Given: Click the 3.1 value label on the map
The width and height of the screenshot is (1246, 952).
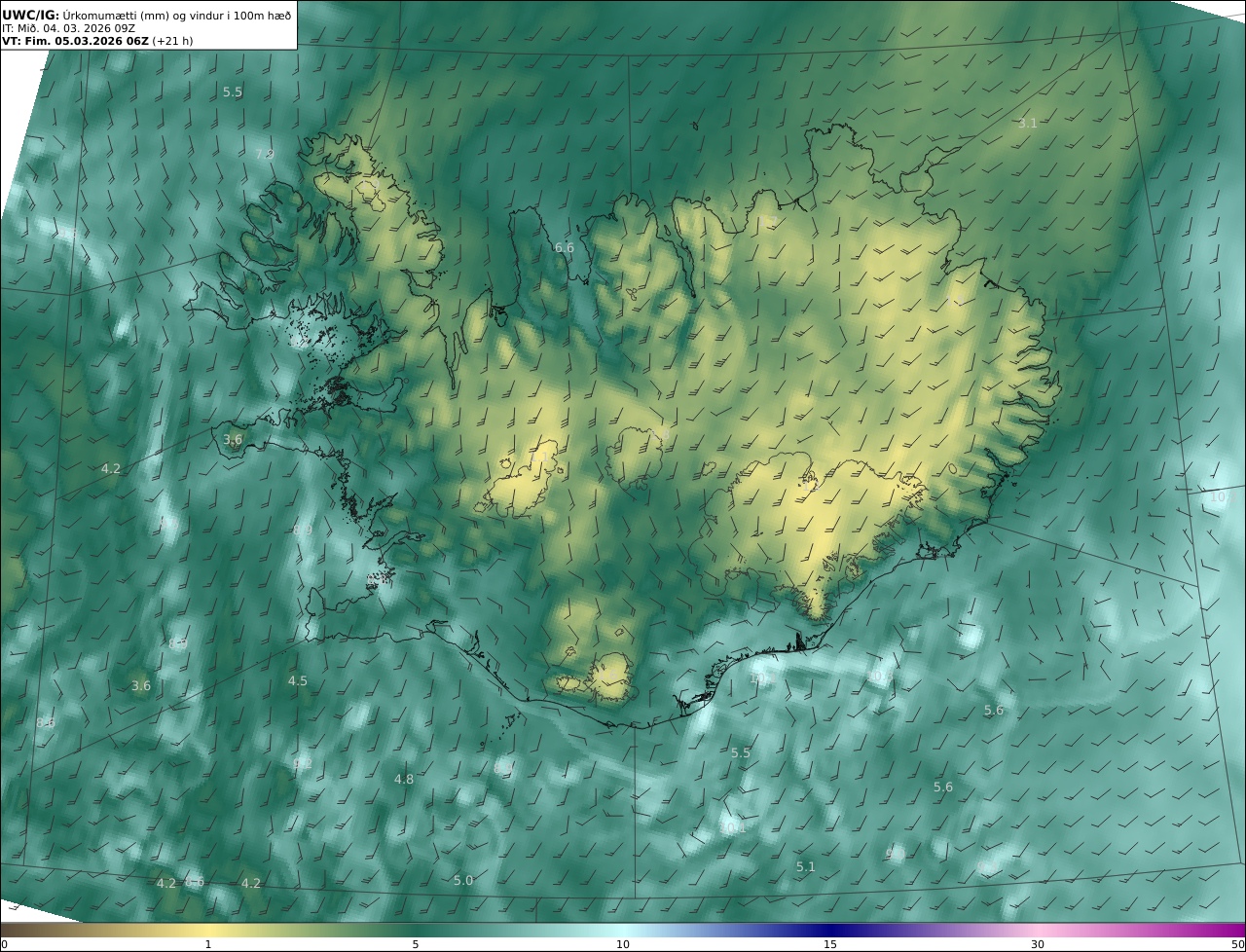Looking at the screenshot, I should pos(1028,123).
